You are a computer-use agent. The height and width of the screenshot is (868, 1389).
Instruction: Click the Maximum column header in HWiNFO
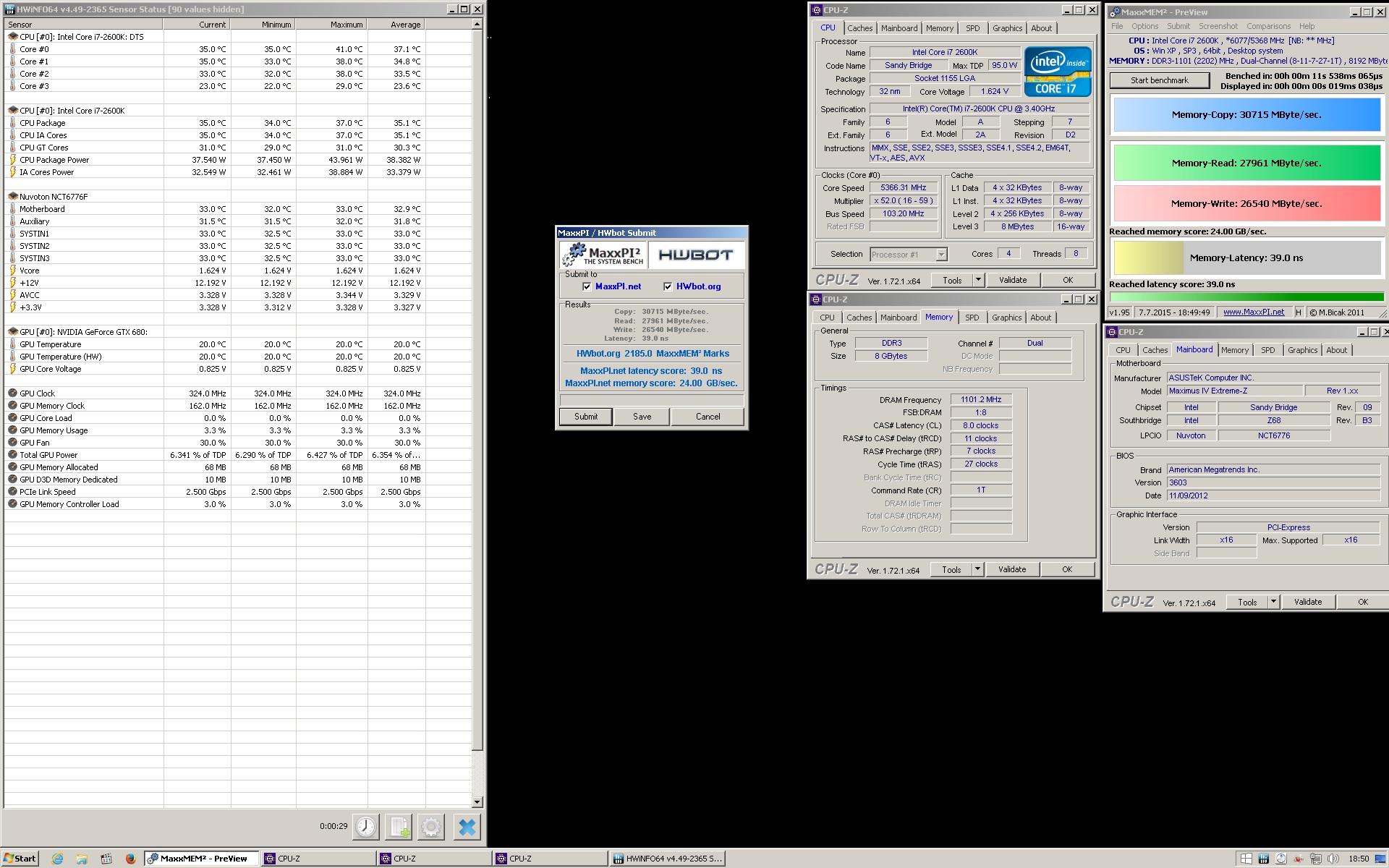coord(331,25)
